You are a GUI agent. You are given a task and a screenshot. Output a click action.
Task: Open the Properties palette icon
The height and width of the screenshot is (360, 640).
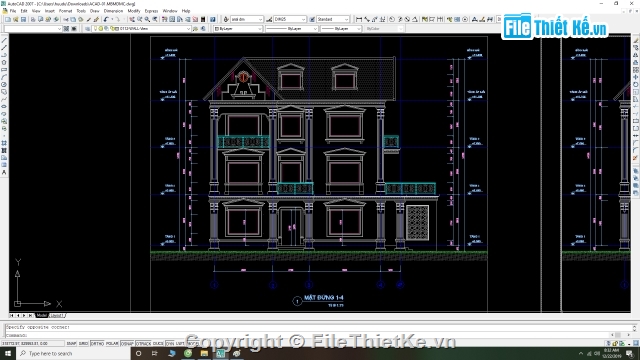(x=164, y=19)
